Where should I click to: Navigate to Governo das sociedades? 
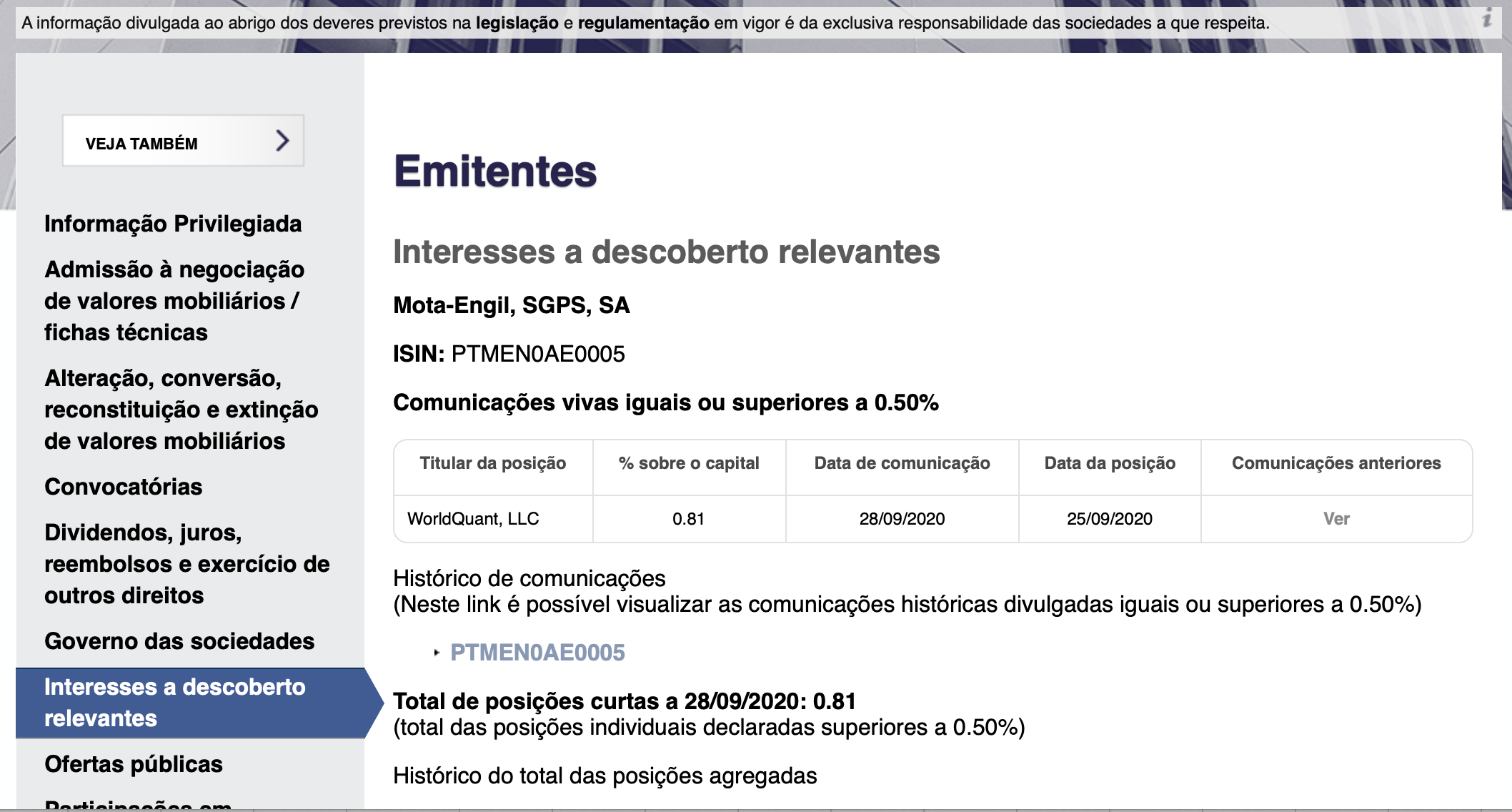point(179,641)
